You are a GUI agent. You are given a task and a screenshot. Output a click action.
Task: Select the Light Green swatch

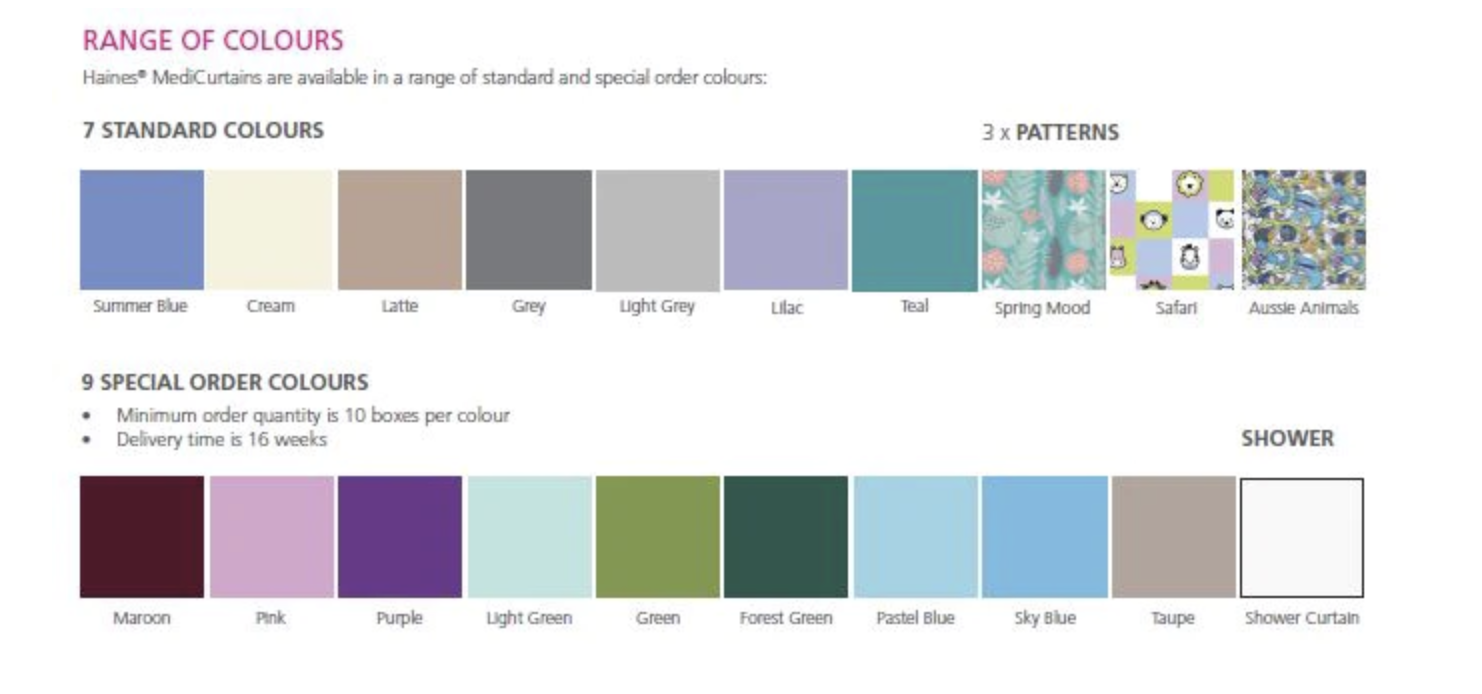tap(529, 537)
